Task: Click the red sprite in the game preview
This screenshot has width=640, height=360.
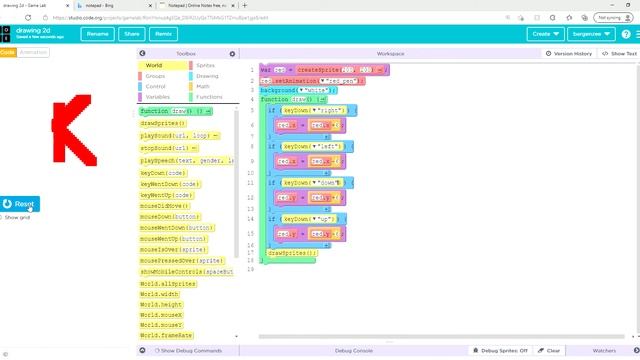Action: coord(74,131)
